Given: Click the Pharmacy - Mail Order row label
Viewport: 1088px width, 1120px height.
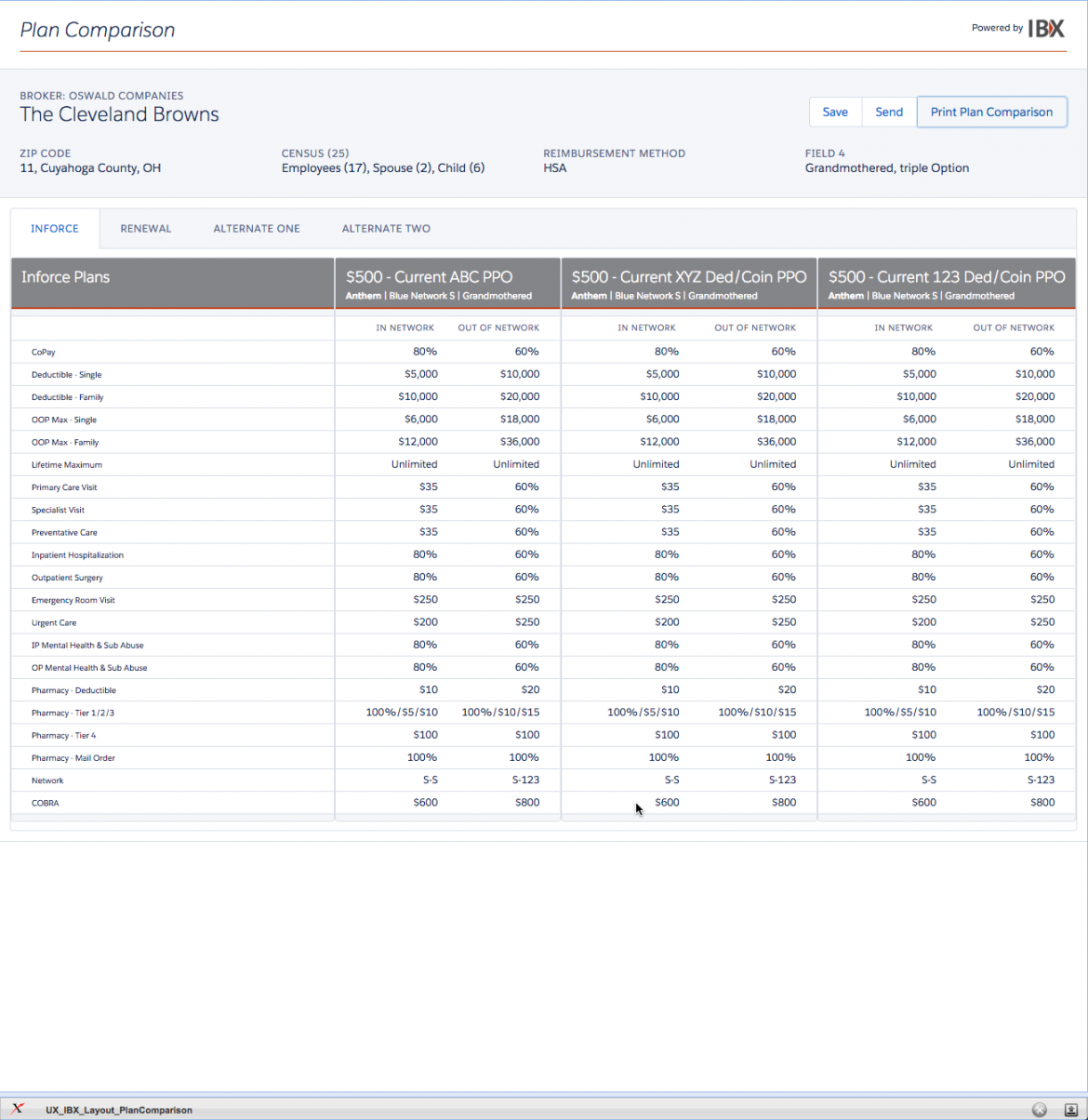Looking at the screenshot, I should 73,758.
